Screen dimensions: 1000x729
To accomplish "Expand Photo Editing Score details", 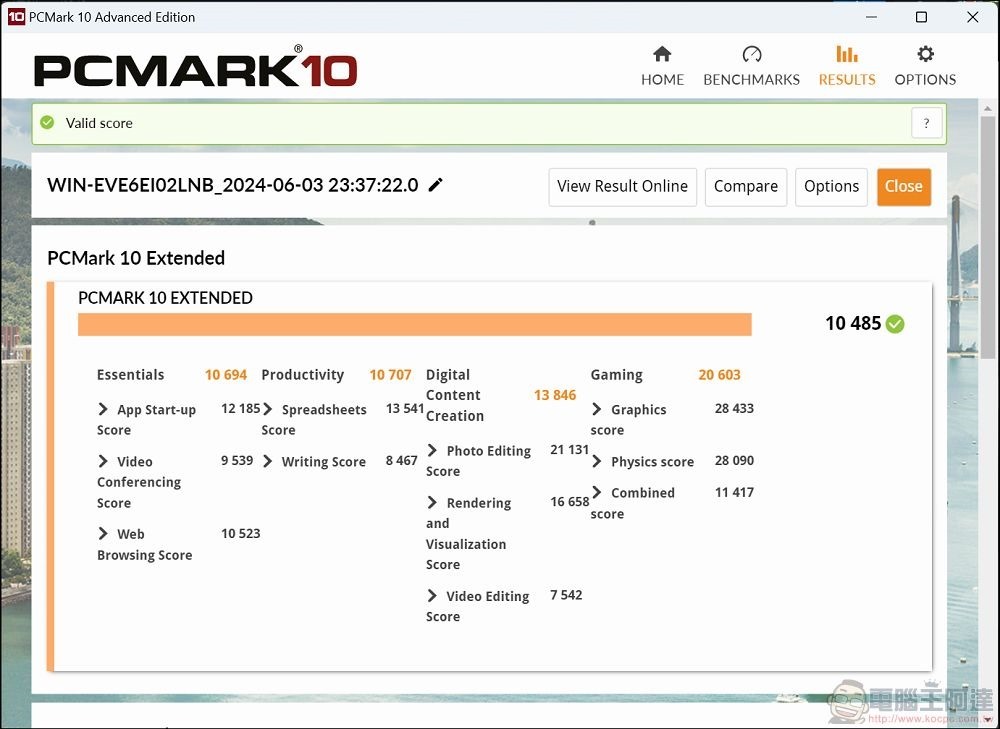I will 432,450.
